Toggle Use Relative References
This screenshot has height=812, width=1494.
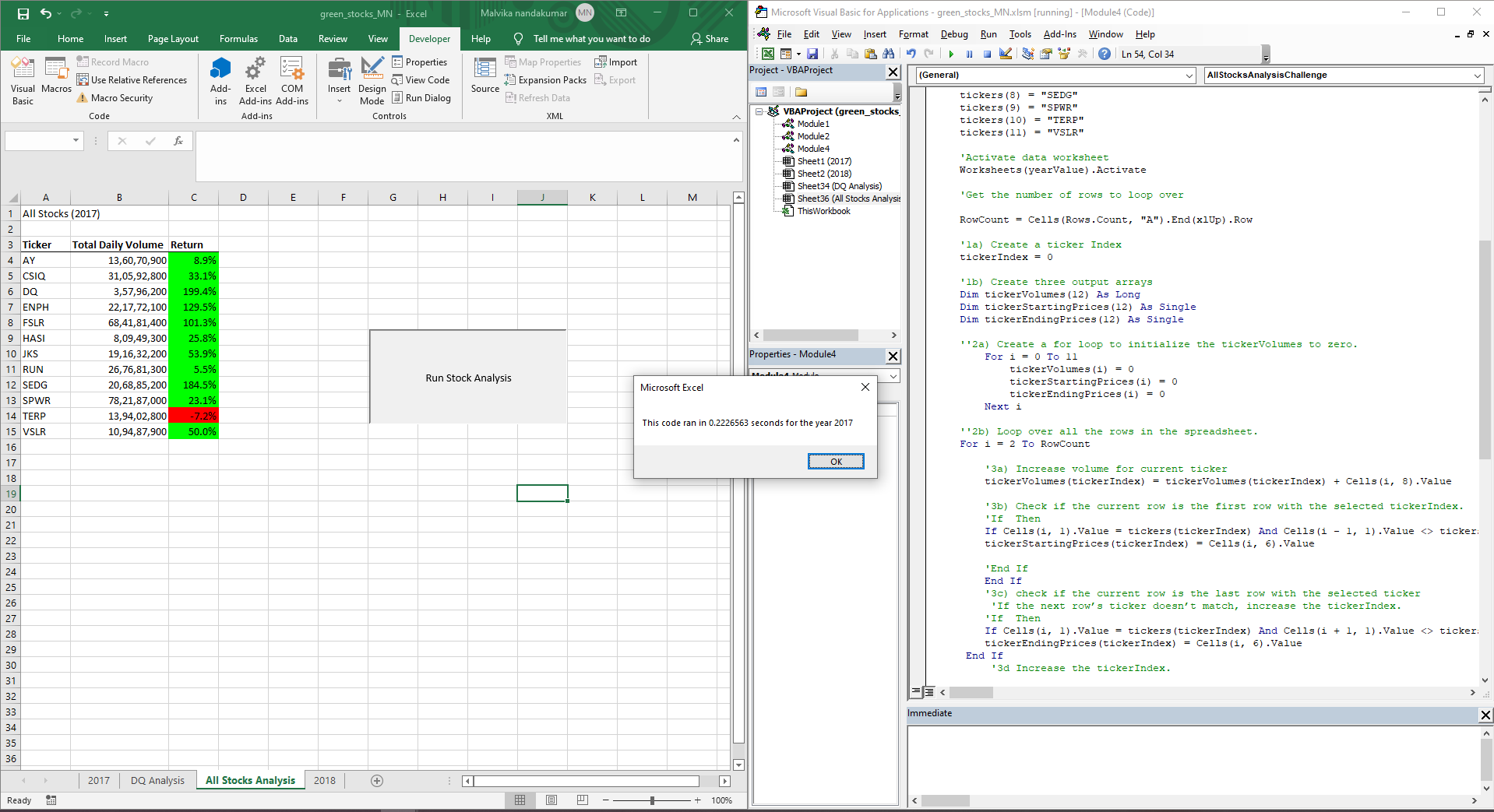coord(132,80)
